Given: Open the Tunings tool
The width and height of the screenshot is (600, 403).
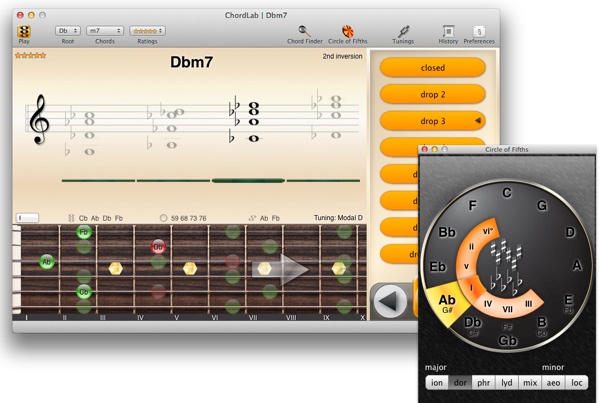Looking at the screenshot, I should (x=403, y=32).
